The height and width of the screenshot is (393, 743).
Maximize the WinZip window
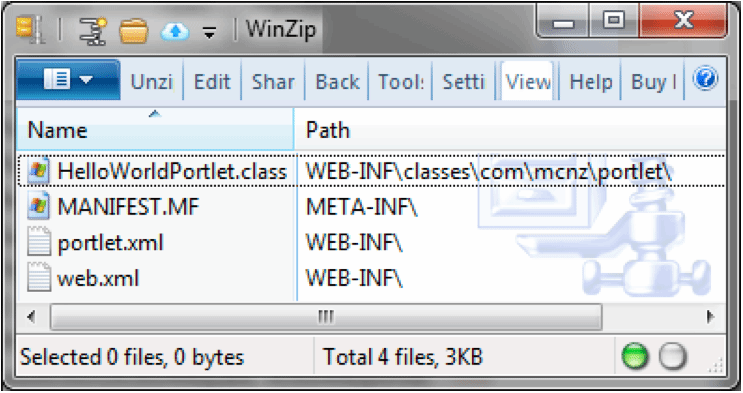(614, 20)
